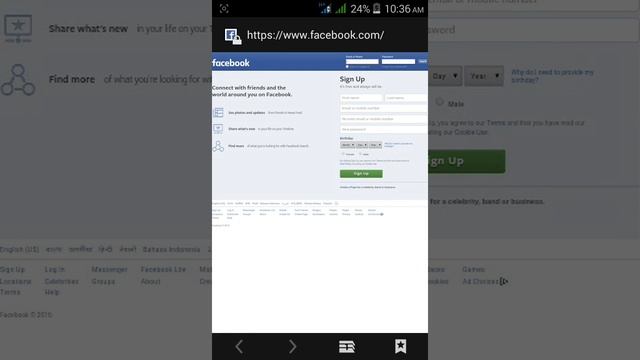Click the Messenger footer link
This screenshot has width=640, height=360.
pos(249,210)
